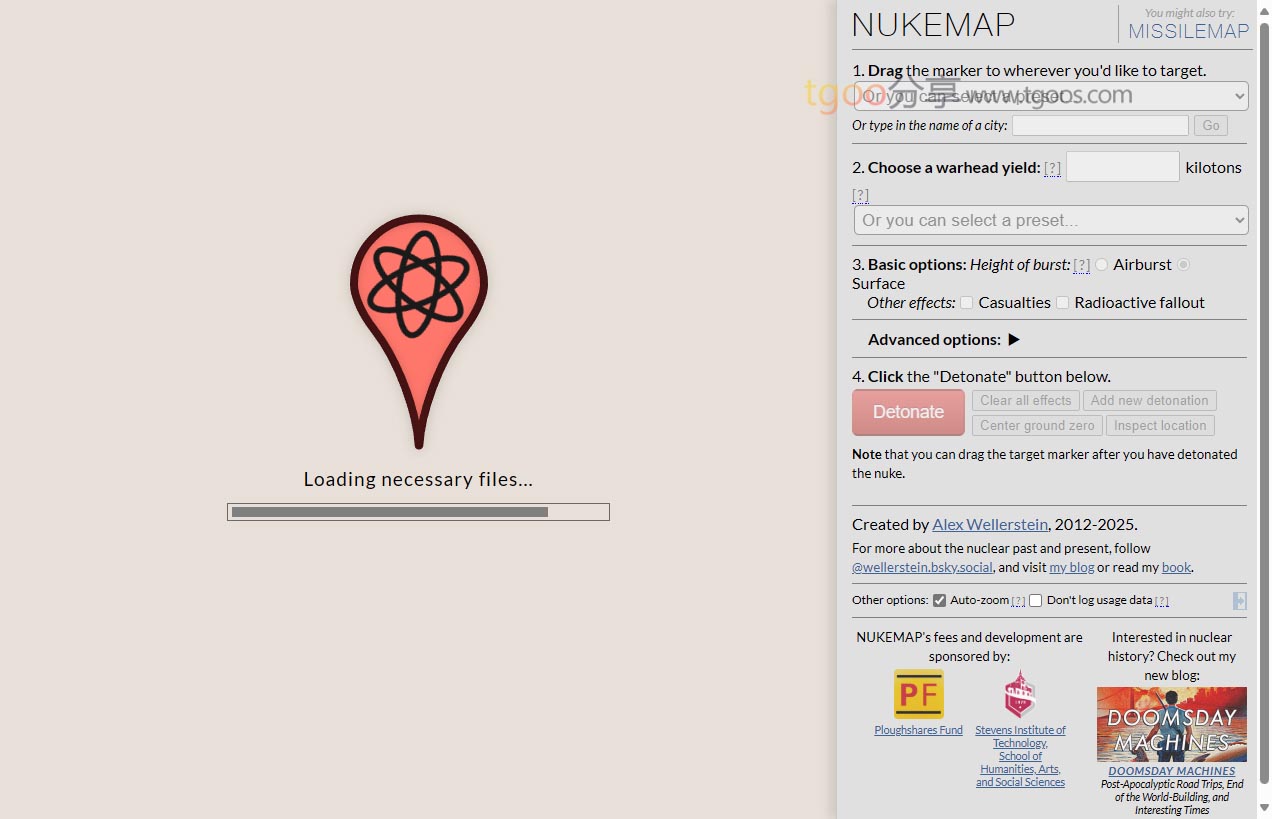Enable Don't log usage data checkbox
The height and width of the screenshot is (819, 1272).
coord(1036,601)
